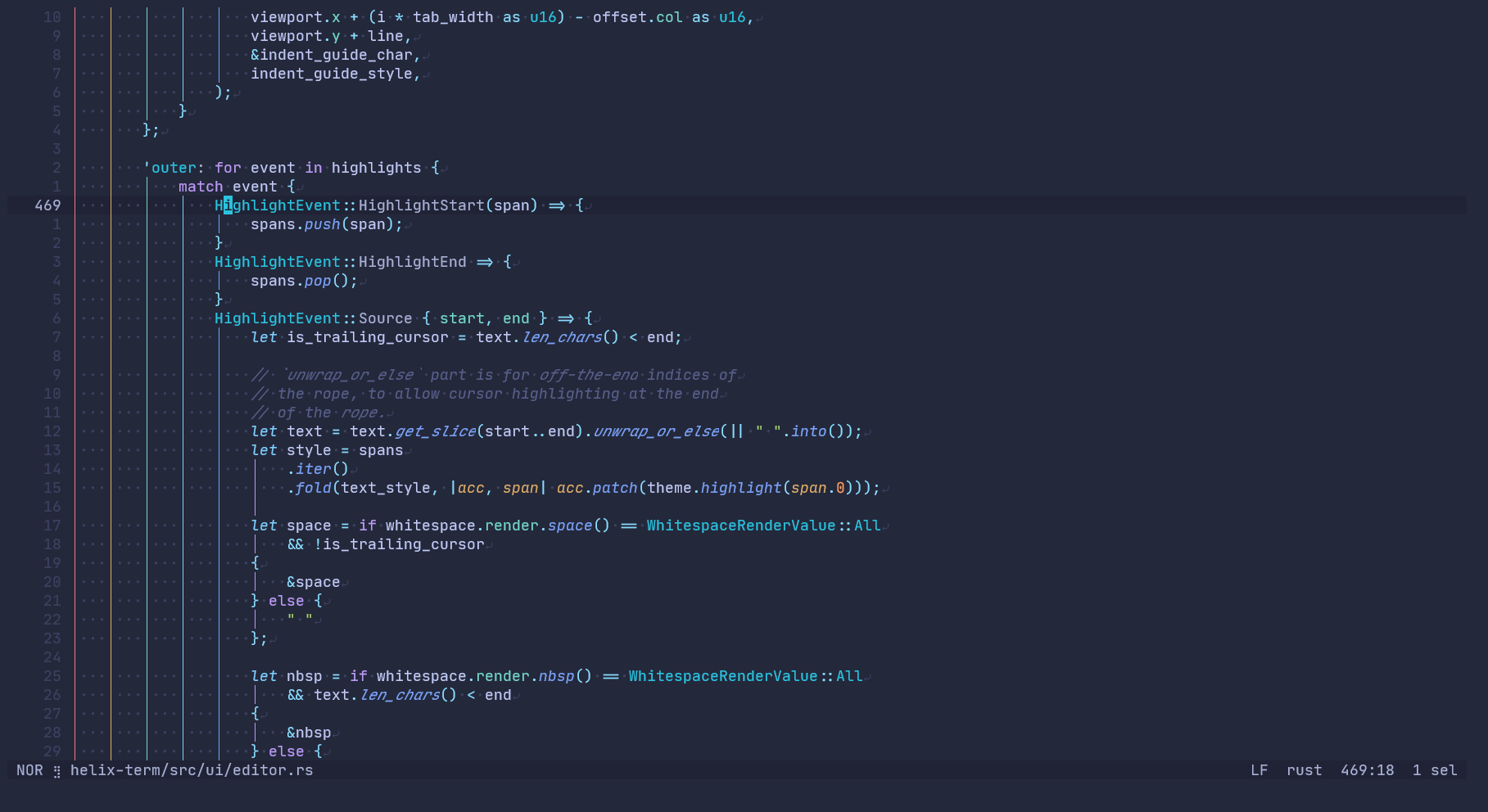Screen dimensions: 1488x812
Task: Click 'text_style' argument of fold
Action: coord(386,488)
